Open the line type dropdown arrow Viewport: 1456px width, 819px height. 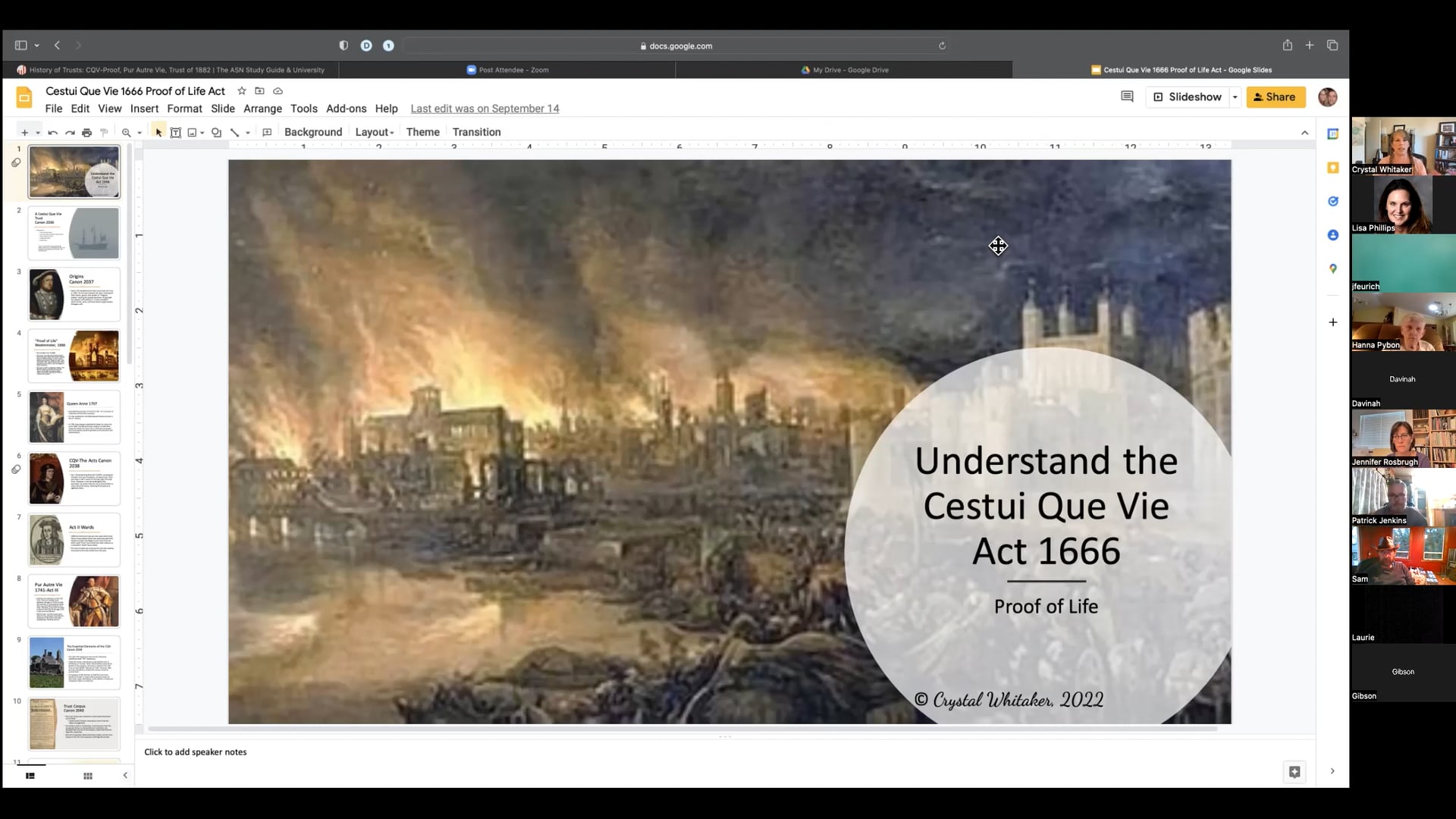coord(248,133)
